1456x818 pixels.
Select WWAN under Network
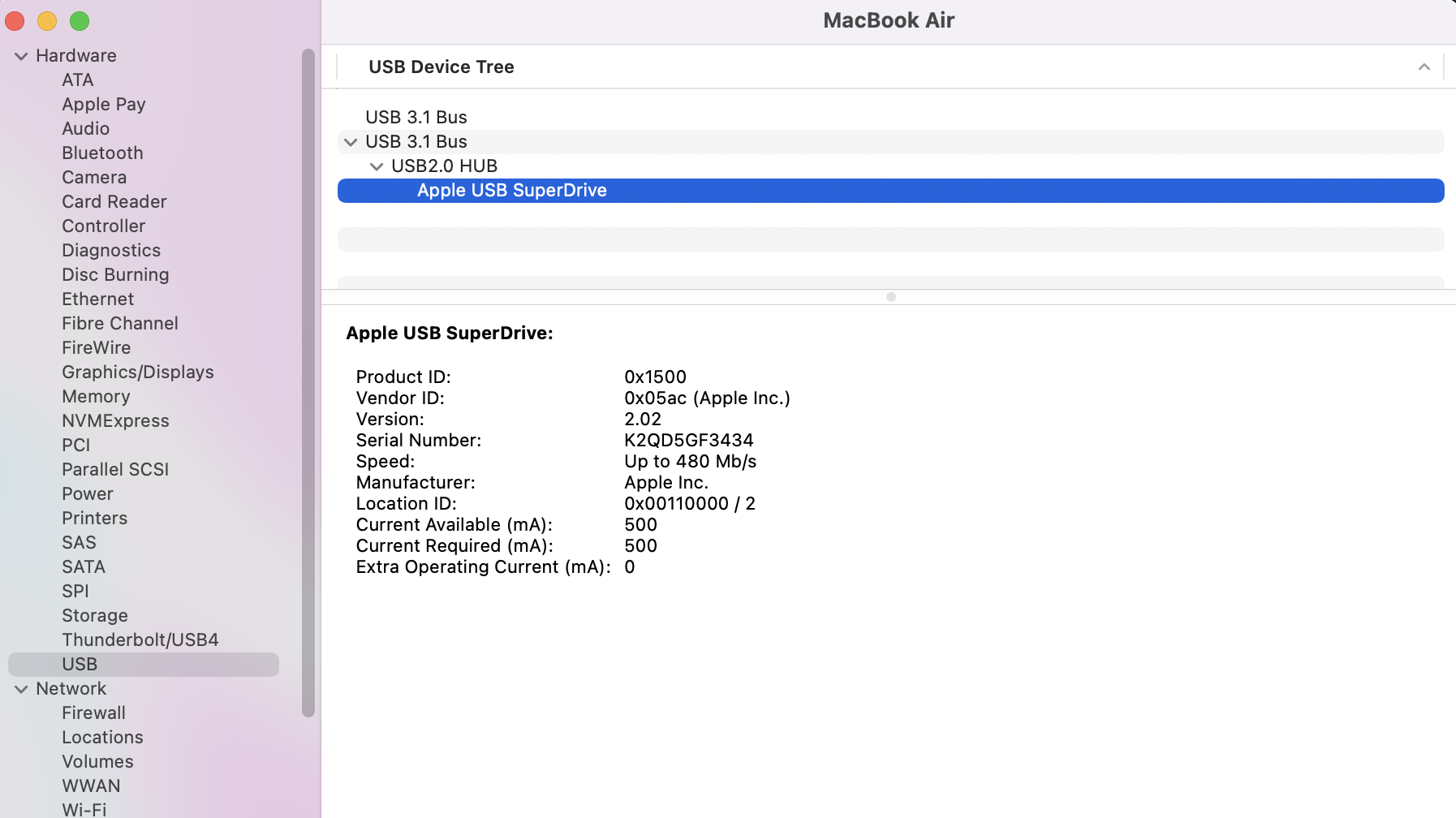(92, 786)
